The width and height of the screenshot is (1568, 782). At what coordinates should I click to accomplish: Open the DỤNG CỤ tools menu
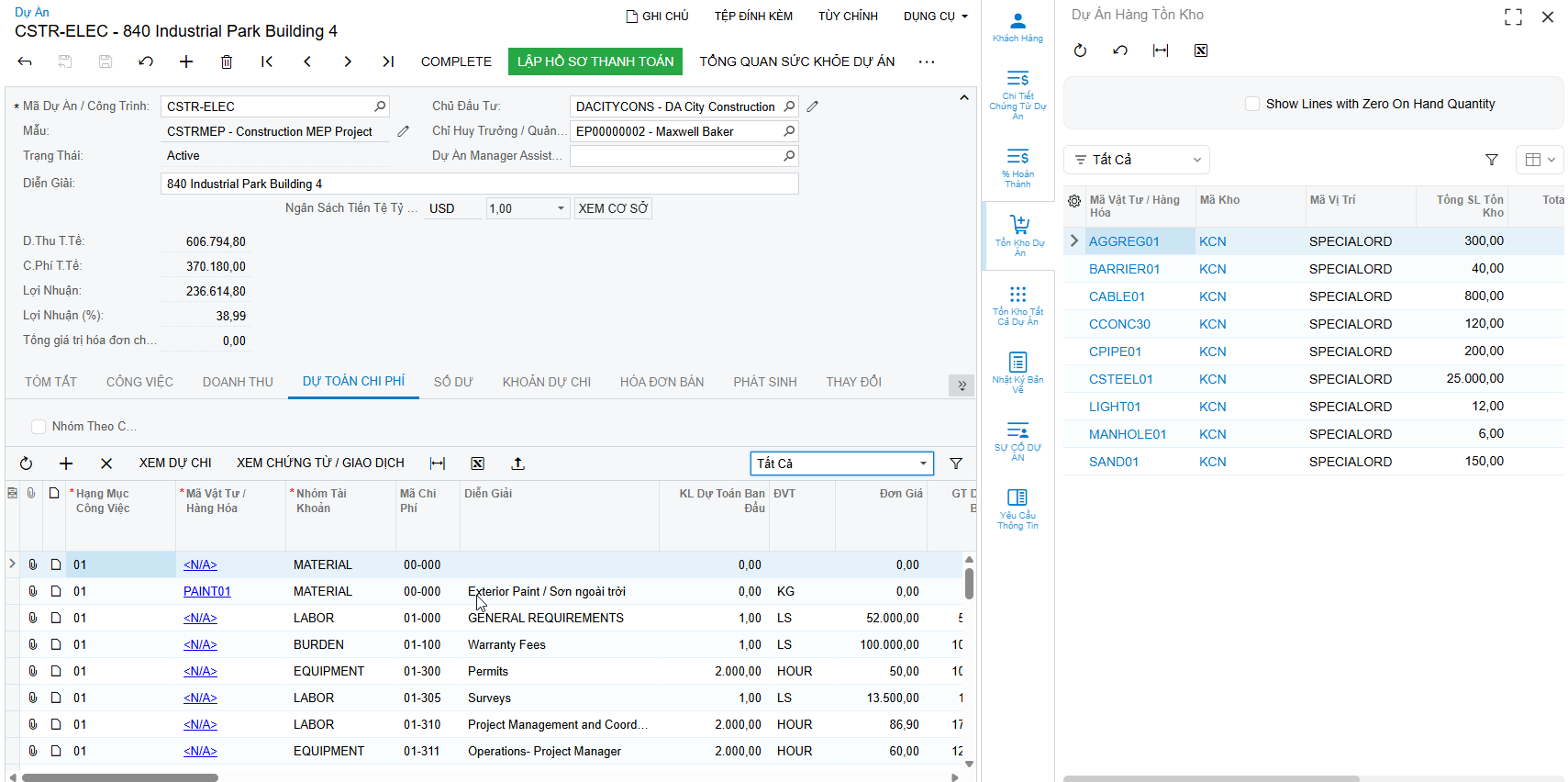click(x=935, y=16)
